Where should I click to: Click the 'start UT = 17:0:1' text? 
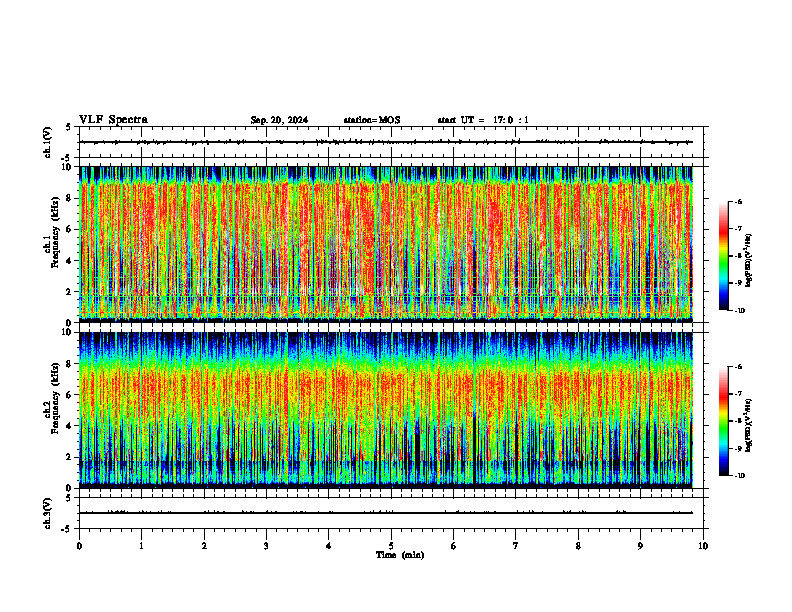click(x=483, y=120)
